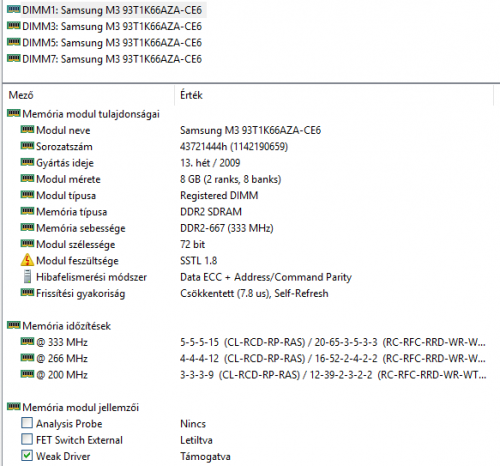Select the Sorozatszám field label
The width and height of the screenshot is (500, 466).
point(64,147)
